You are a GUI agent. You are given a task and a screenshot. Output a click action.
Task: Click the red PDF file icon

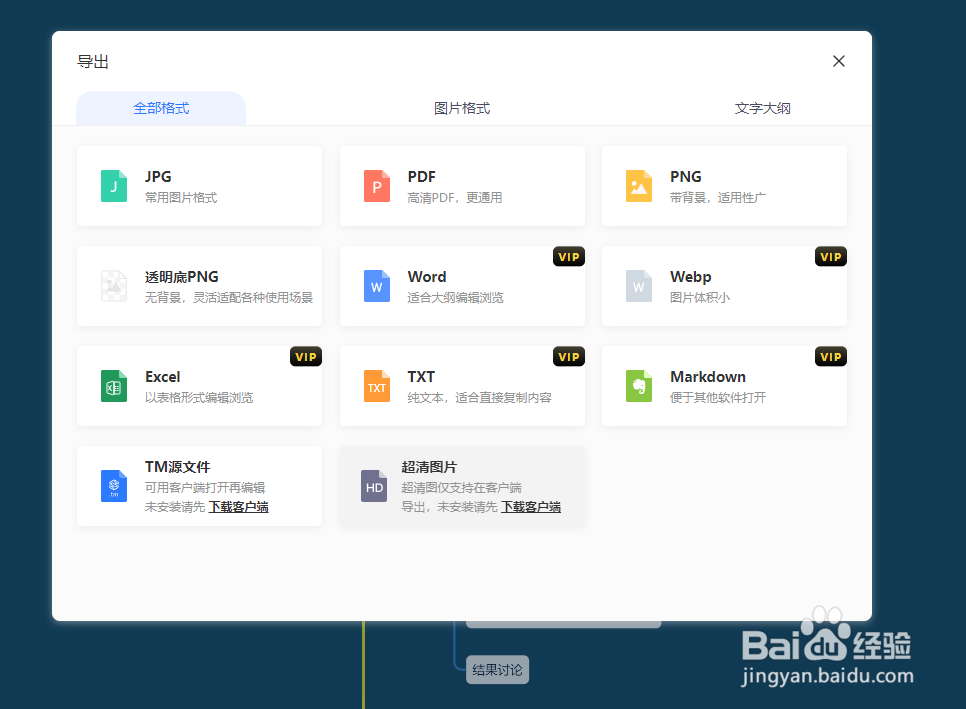[x=376, y=186]
